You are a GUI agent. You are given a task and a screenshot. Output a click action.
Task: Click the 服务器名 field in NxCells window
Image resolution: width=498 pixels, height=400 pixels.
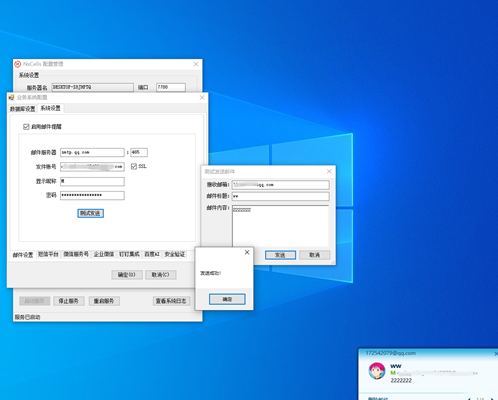pyautogui.click(x=93, y=87)
